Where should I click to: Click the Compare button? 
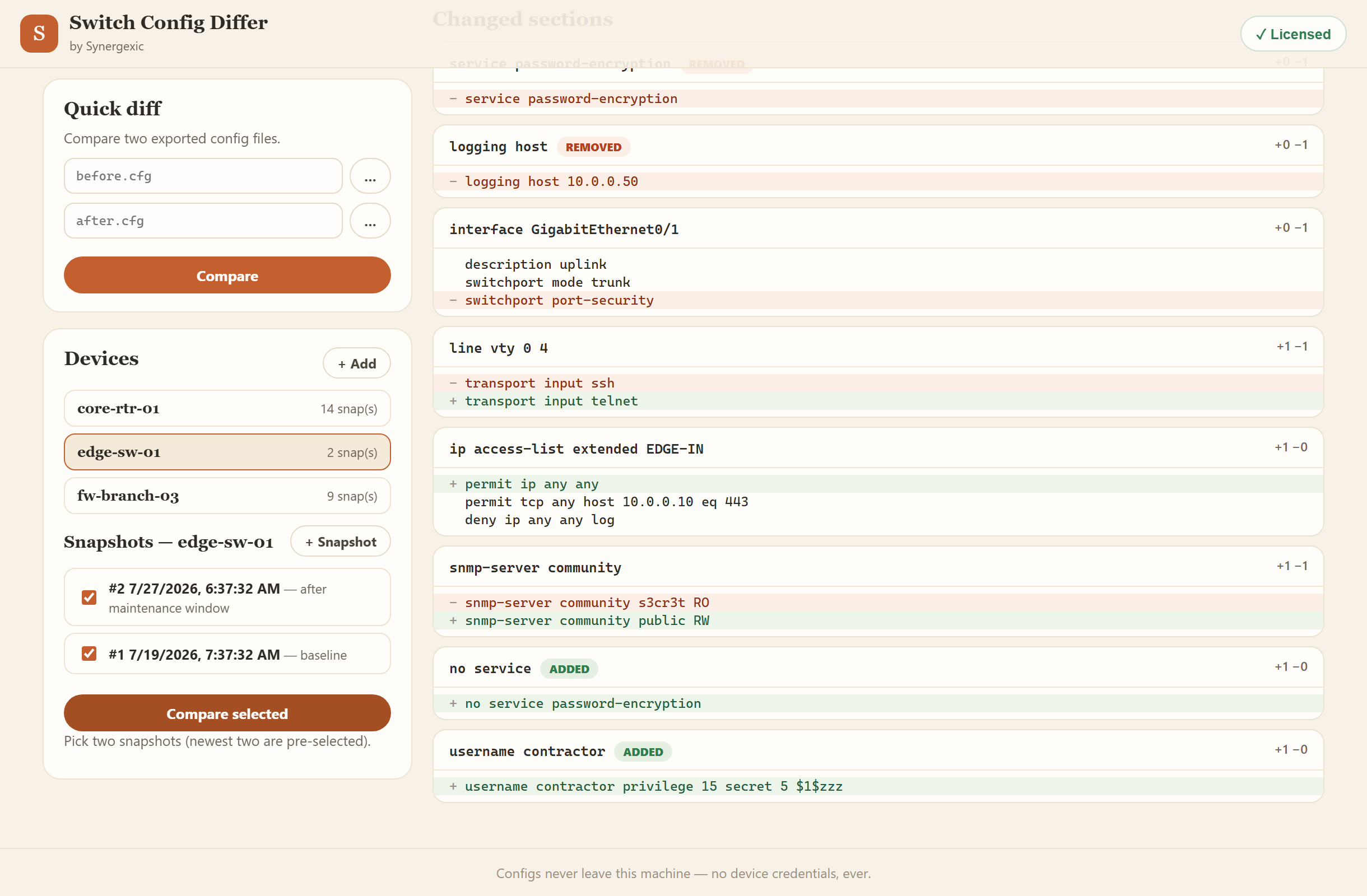point(227,276)
